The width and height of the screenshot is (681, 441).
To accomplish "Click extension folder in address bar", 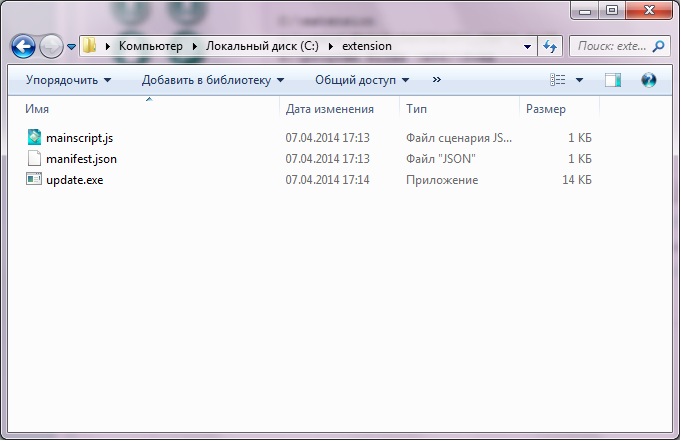I will point(367,46).
